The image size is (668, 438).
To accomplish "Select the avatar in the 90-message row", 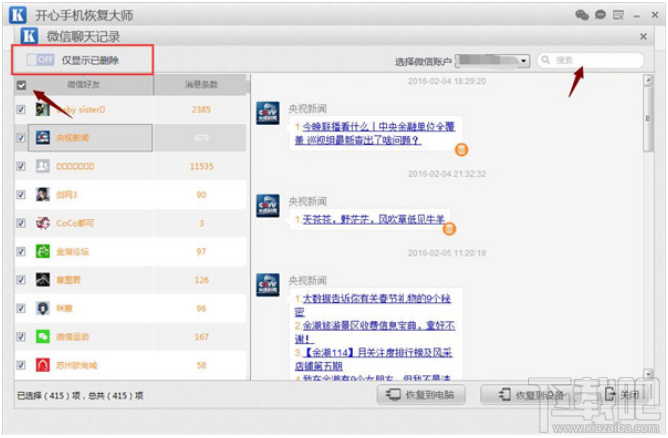I will tap(43, 195).
